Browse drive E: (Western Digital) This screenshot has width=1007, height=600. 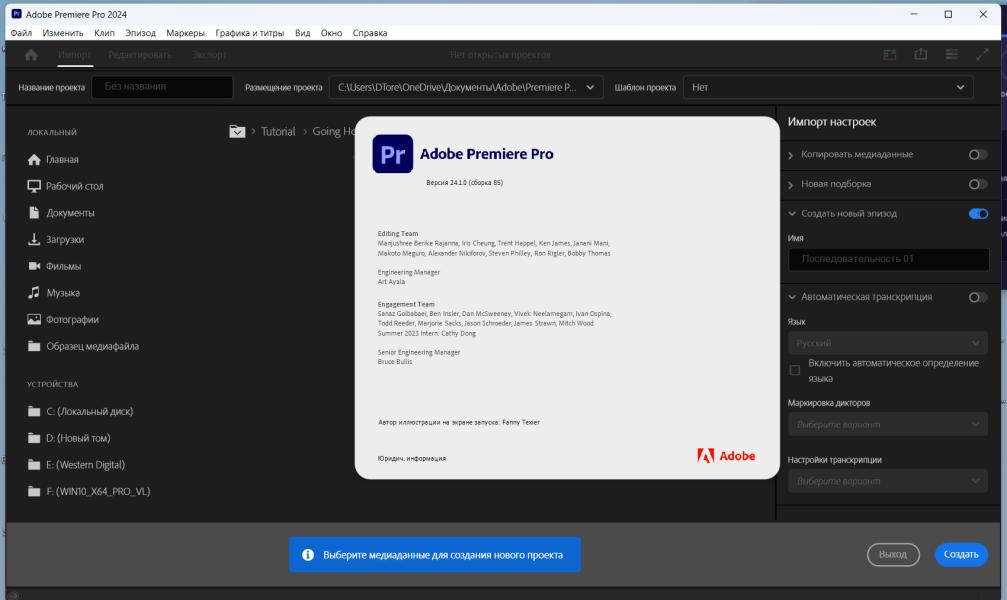[x=83, y=464]
